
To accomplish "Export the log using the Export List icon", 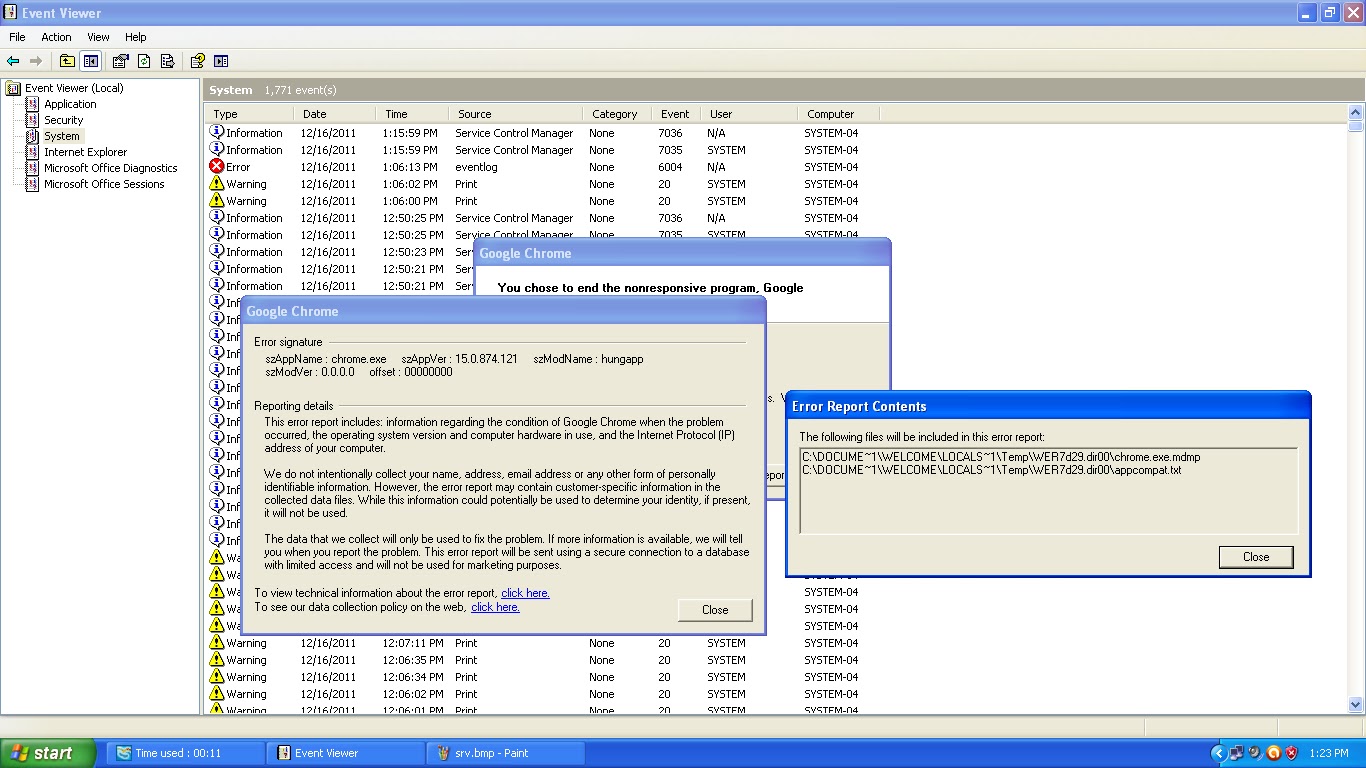I will [x=167, y=60].
